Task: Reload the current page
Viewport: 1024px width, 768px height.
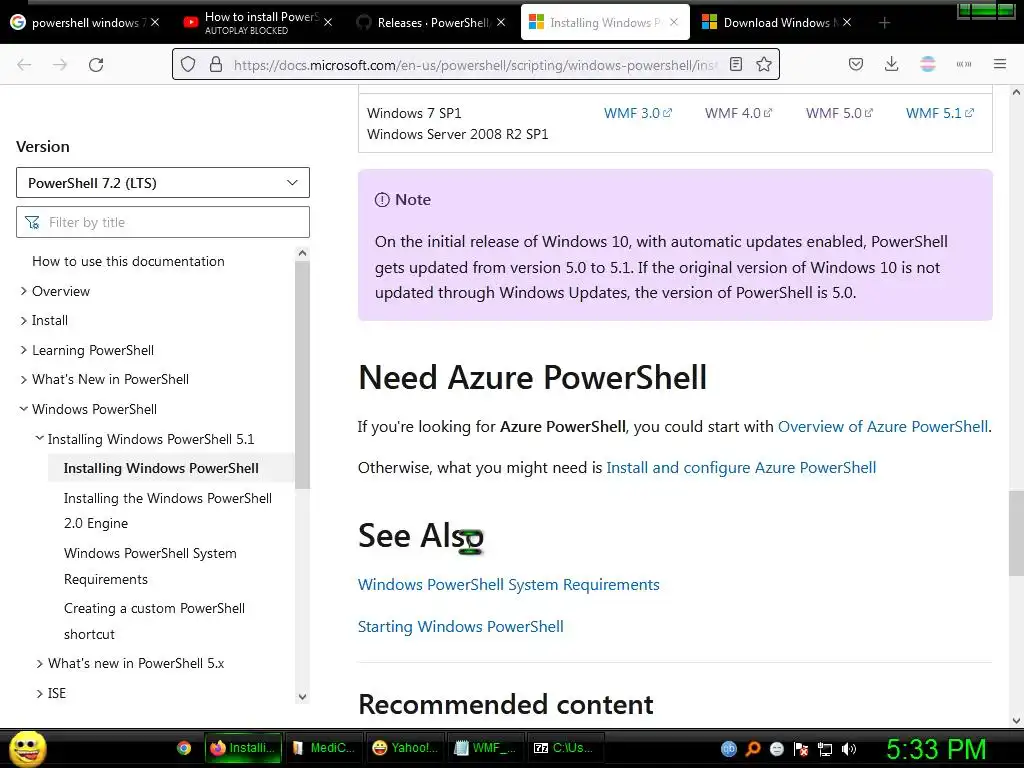Action: (x=96, y=64)
